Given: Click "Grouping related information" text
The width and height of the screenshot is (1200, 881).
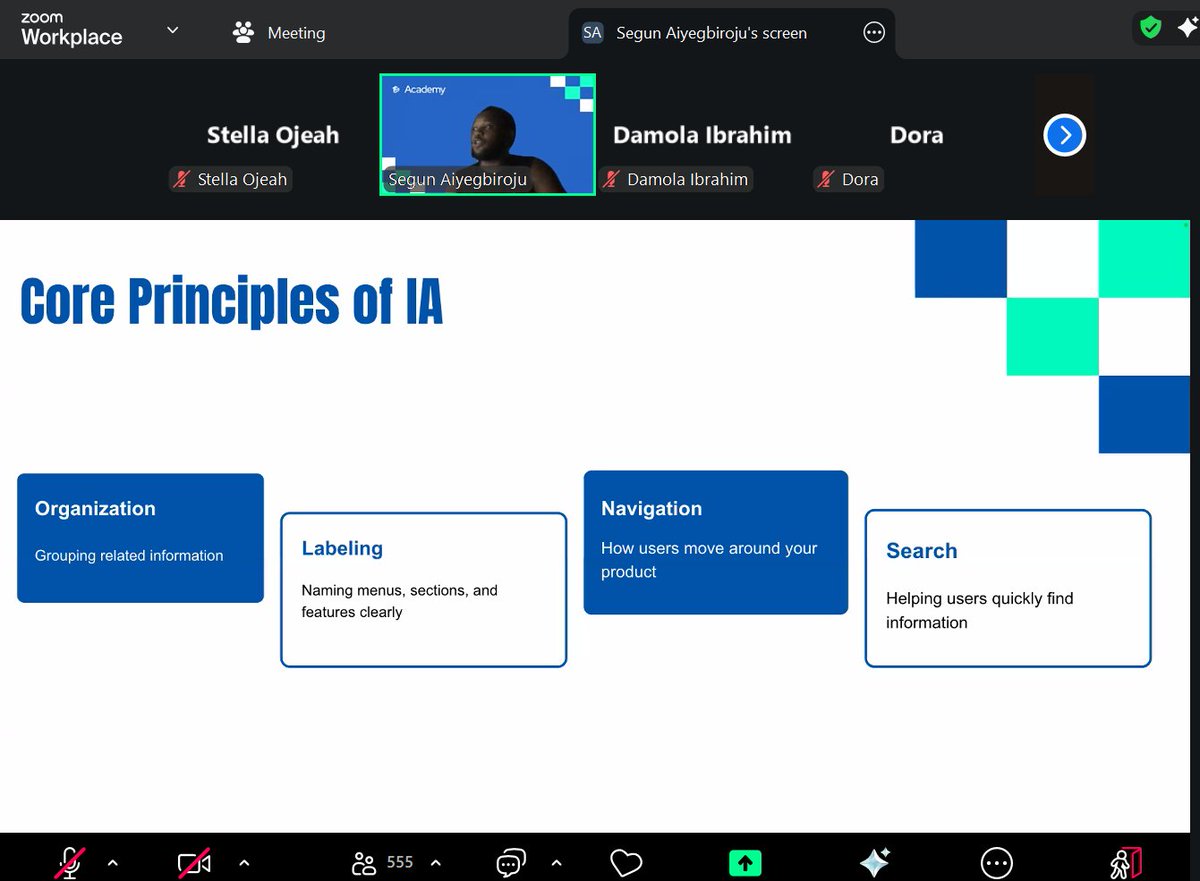Looking at the screenshot, I should (129, 555).
